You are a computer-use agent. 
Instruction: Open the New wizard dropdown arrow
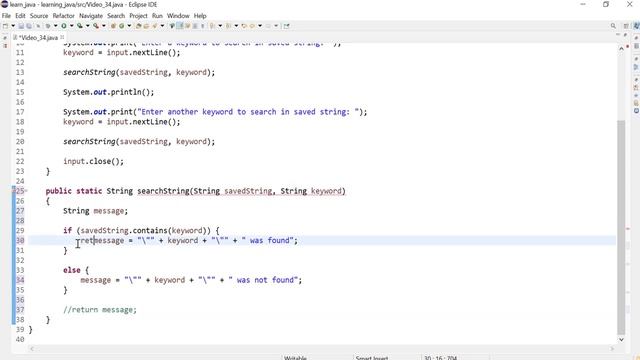coord(13,26)
